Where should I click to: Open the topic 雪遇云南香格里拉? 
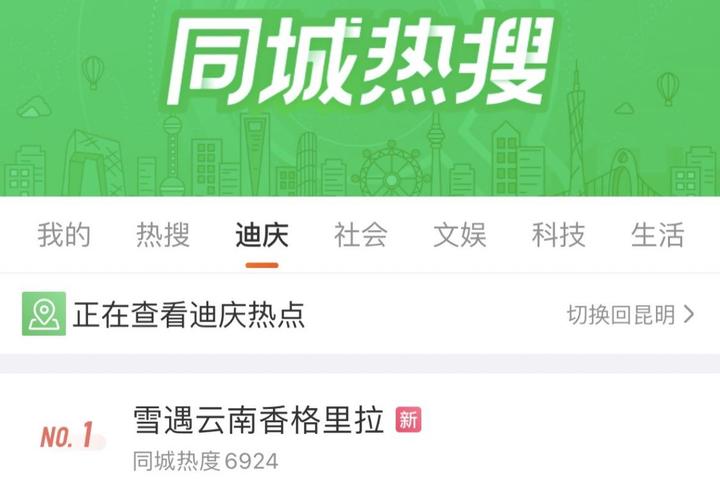[259, 420]
